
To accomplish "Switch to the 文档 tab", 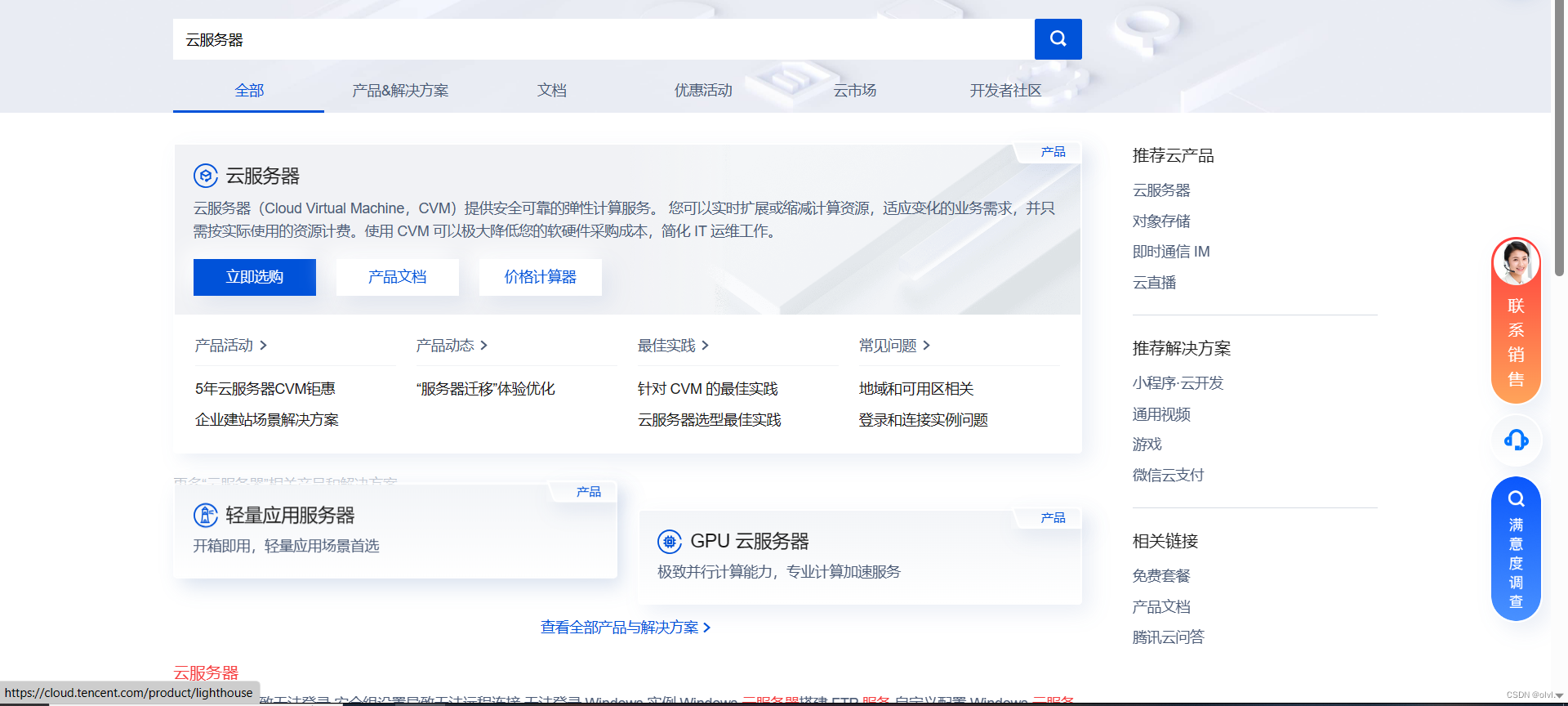I will [x=552, y=91].
